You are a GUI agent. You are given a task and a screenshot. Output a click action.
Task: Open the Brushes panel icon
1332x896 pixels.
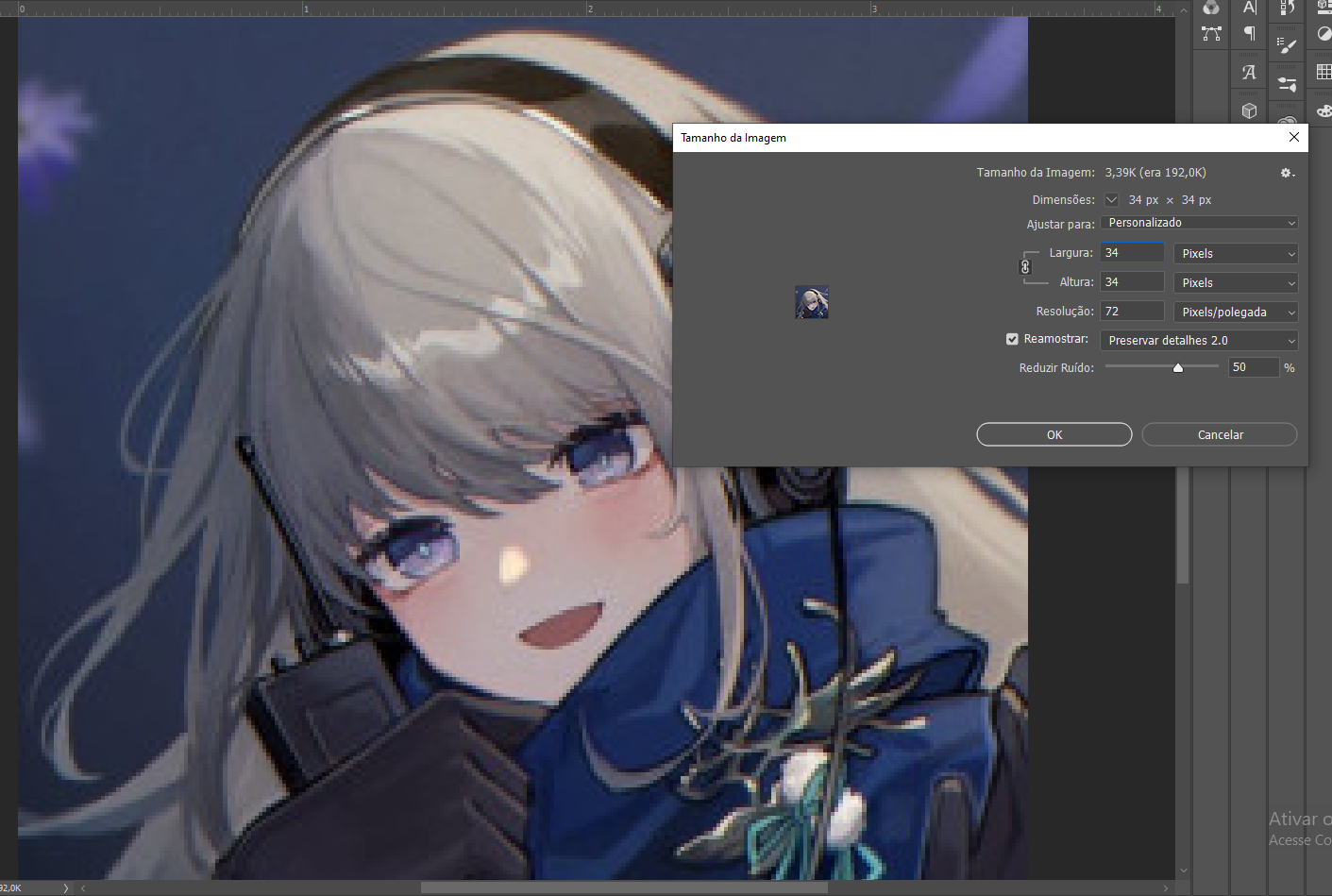click(x=1287, y=44)
